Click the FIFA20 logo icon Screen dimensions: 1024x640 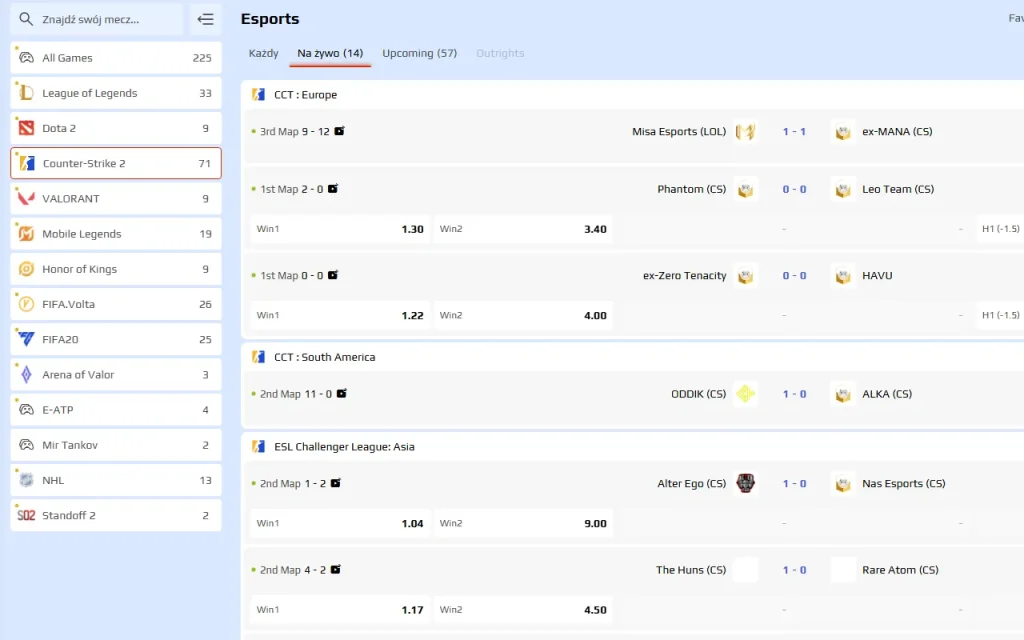[26, 339]
